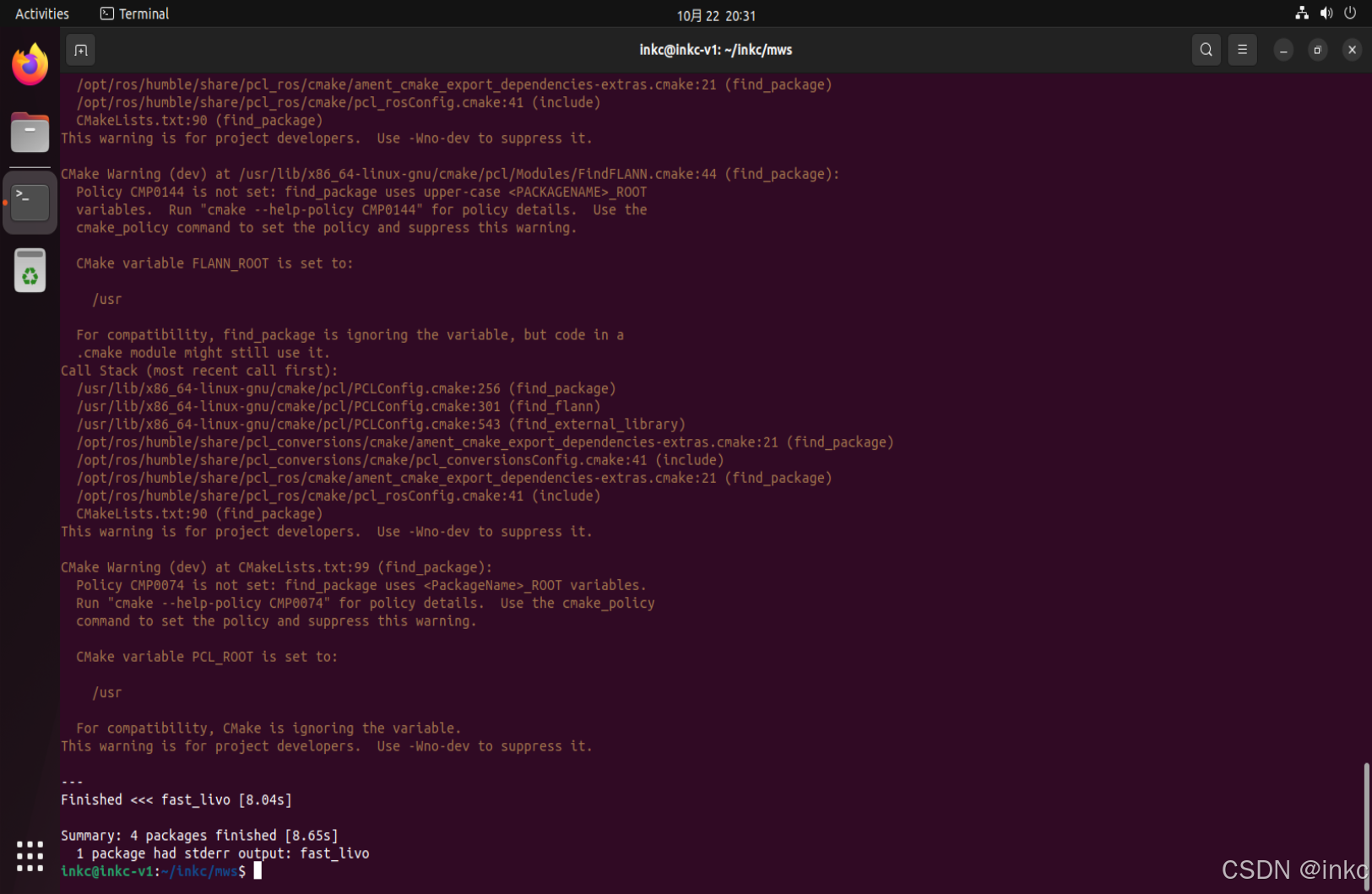Open the calendar from the clock
1372x894 pixels.
coord(715,14)
